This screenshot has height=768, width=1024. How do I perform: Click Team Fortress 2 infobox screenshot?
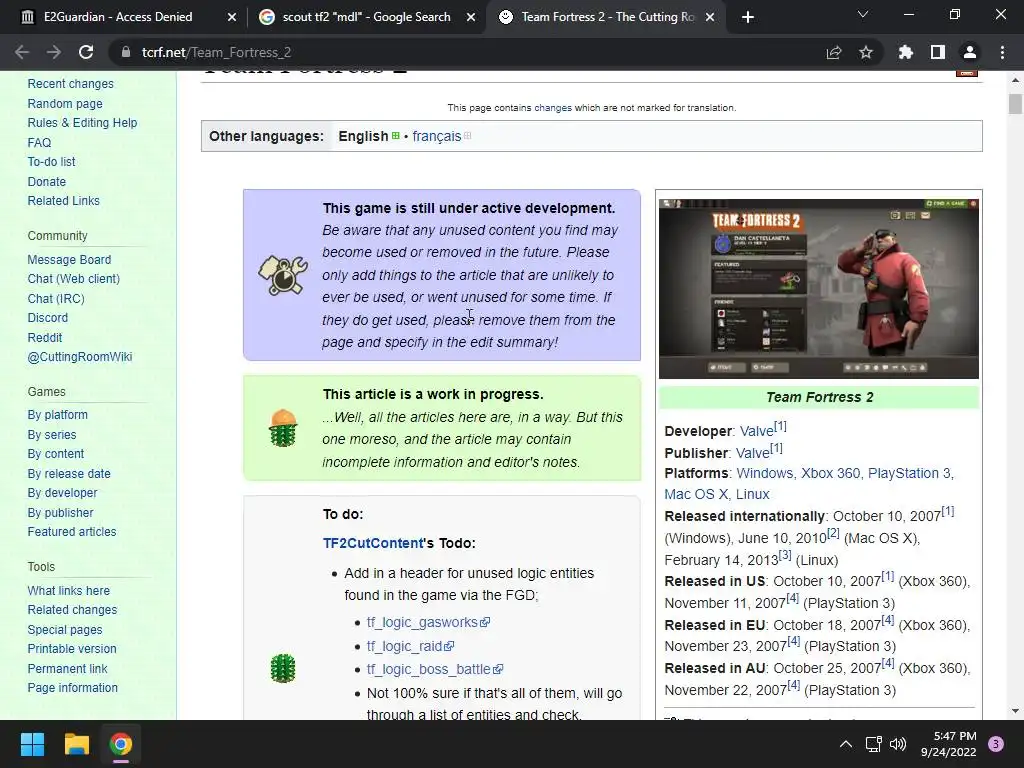818,289
